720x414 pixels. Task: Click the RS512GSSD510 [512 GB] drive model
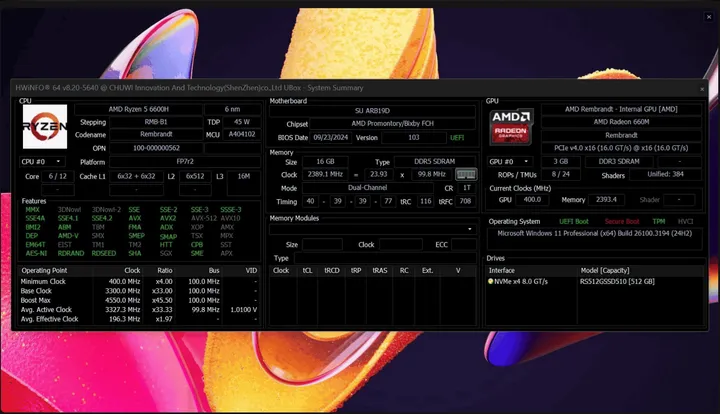click(617, 281)
